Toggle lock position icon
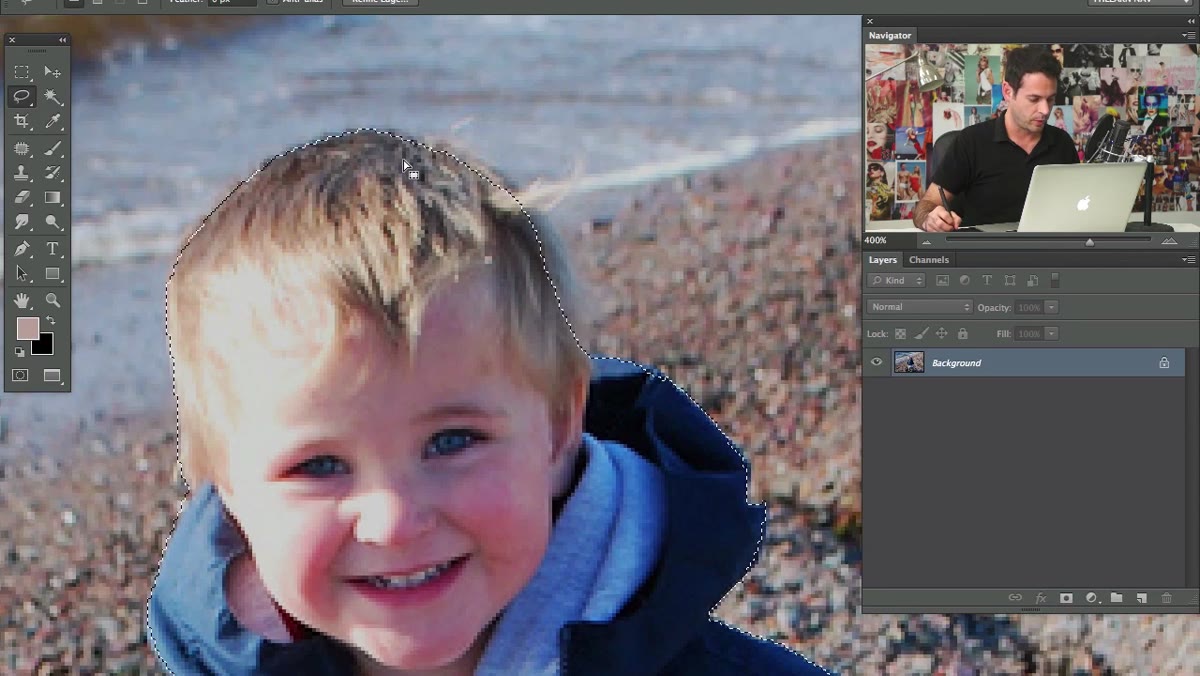Viewport: 1200px width, 676px height. (x=942, y=334)
